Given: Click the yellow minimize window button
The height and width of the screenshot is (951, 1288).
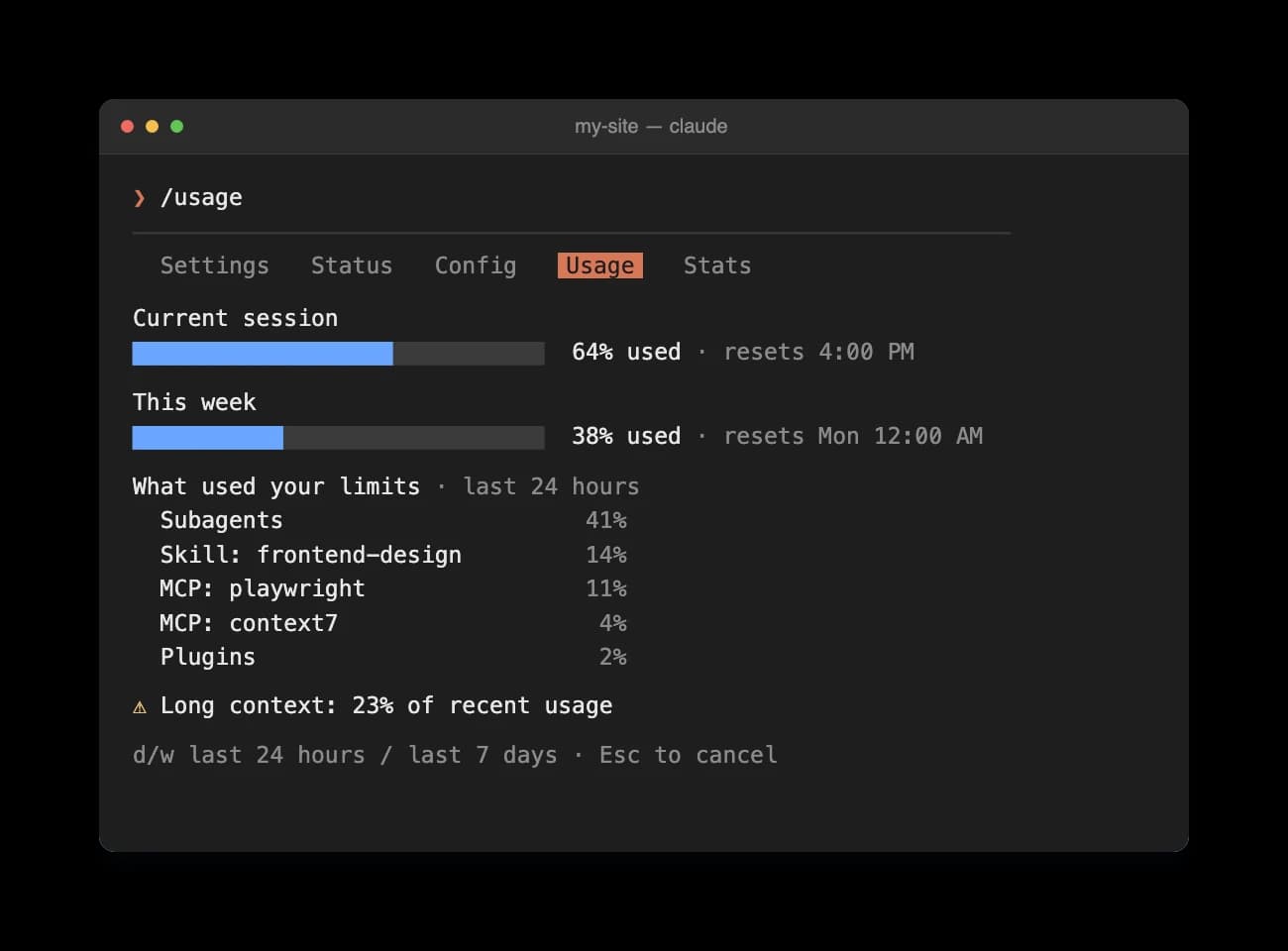Looking at the screenshot, I should pos(152,126).
